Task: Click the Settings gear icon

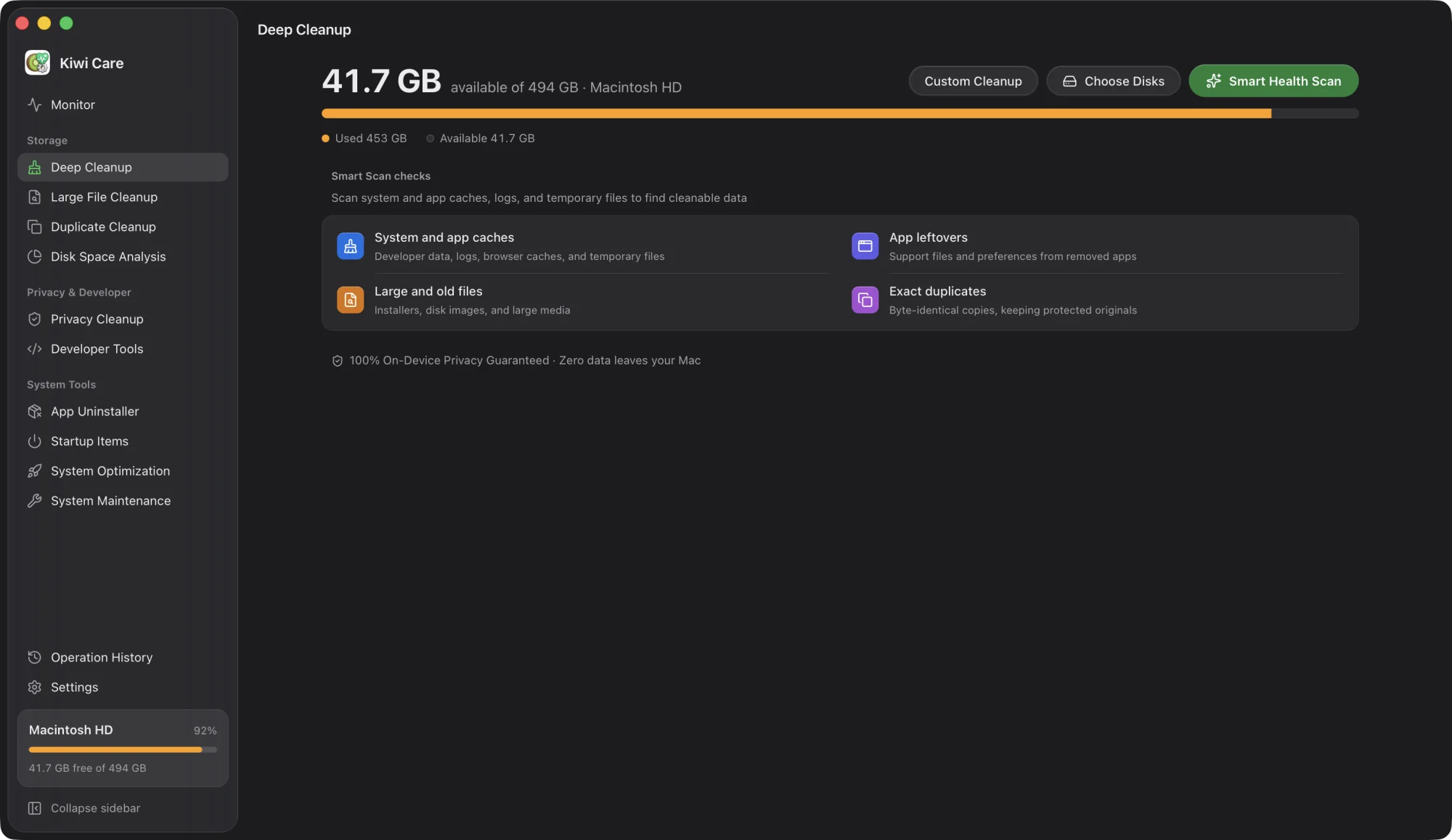Action: tap(34, 687)
